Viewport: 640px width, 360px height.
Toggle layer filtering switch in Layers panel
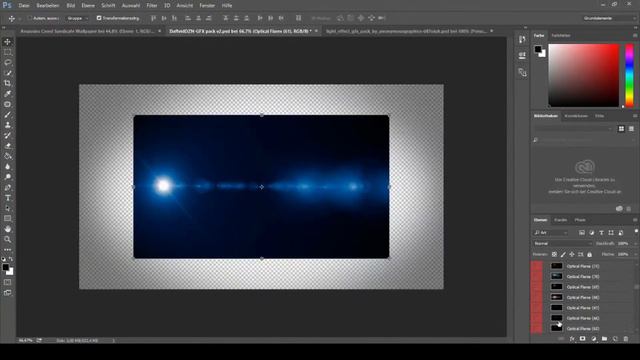pos(636,232)
